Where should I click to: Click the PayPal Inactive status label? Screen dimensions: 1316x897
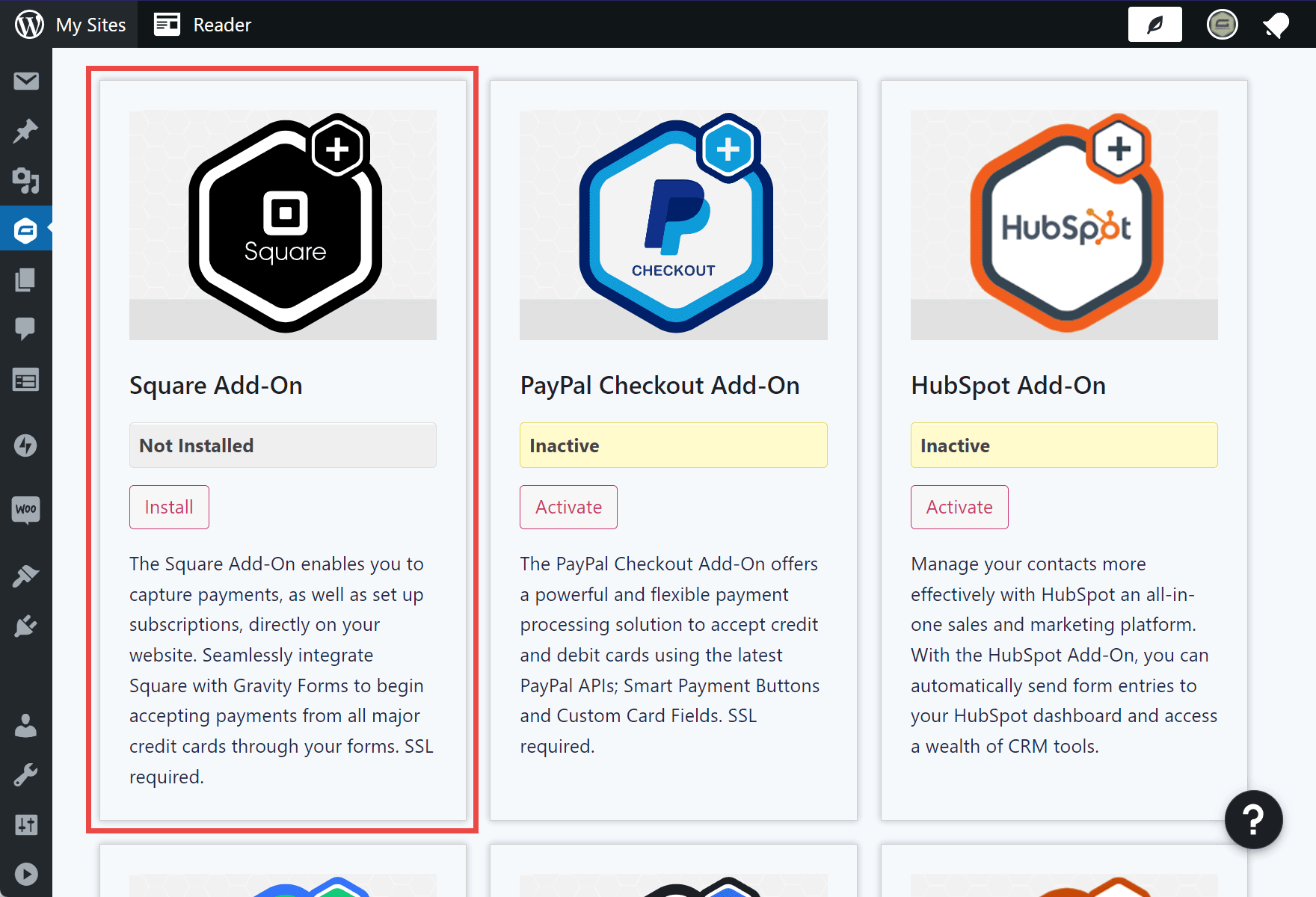coord(674,446)
